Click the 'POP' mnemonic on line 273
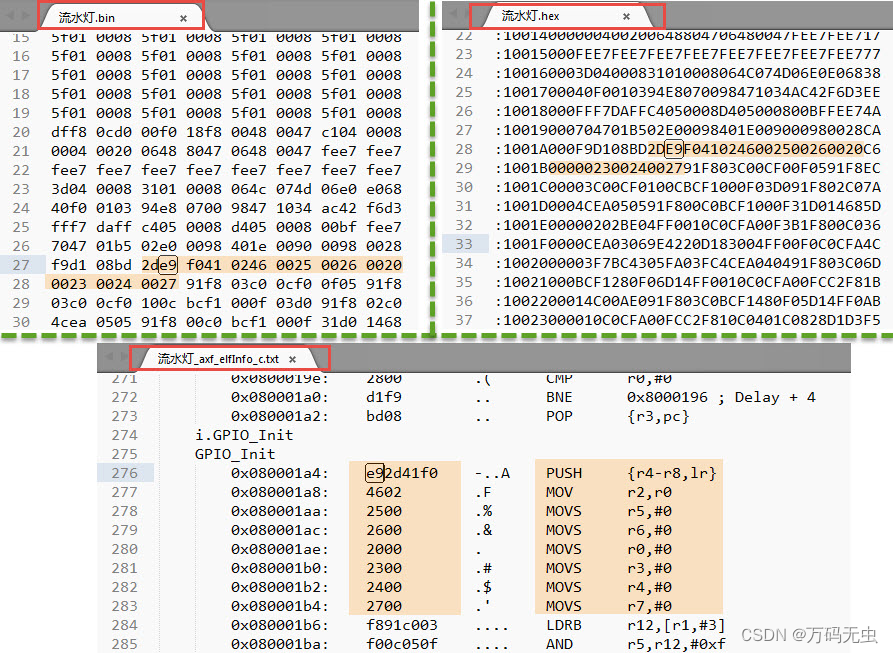This screenshot has height=653, width=893. click(x=559, y=416)
